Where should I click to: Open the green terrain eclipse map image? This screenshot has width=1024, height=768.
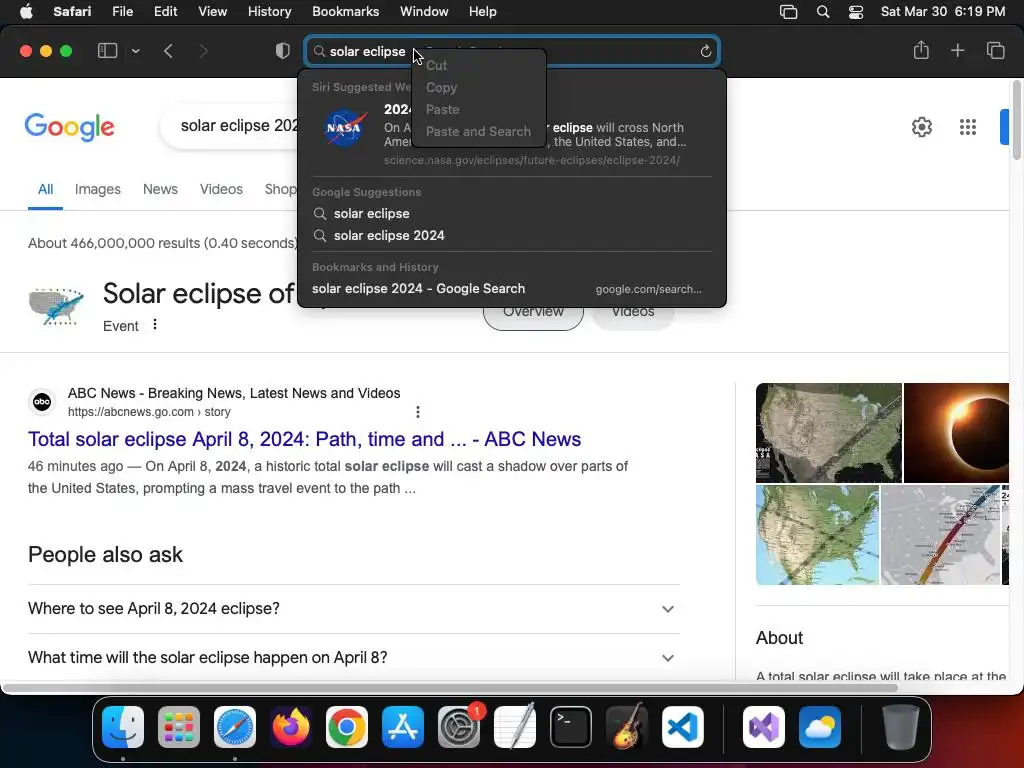coord(818,535)
